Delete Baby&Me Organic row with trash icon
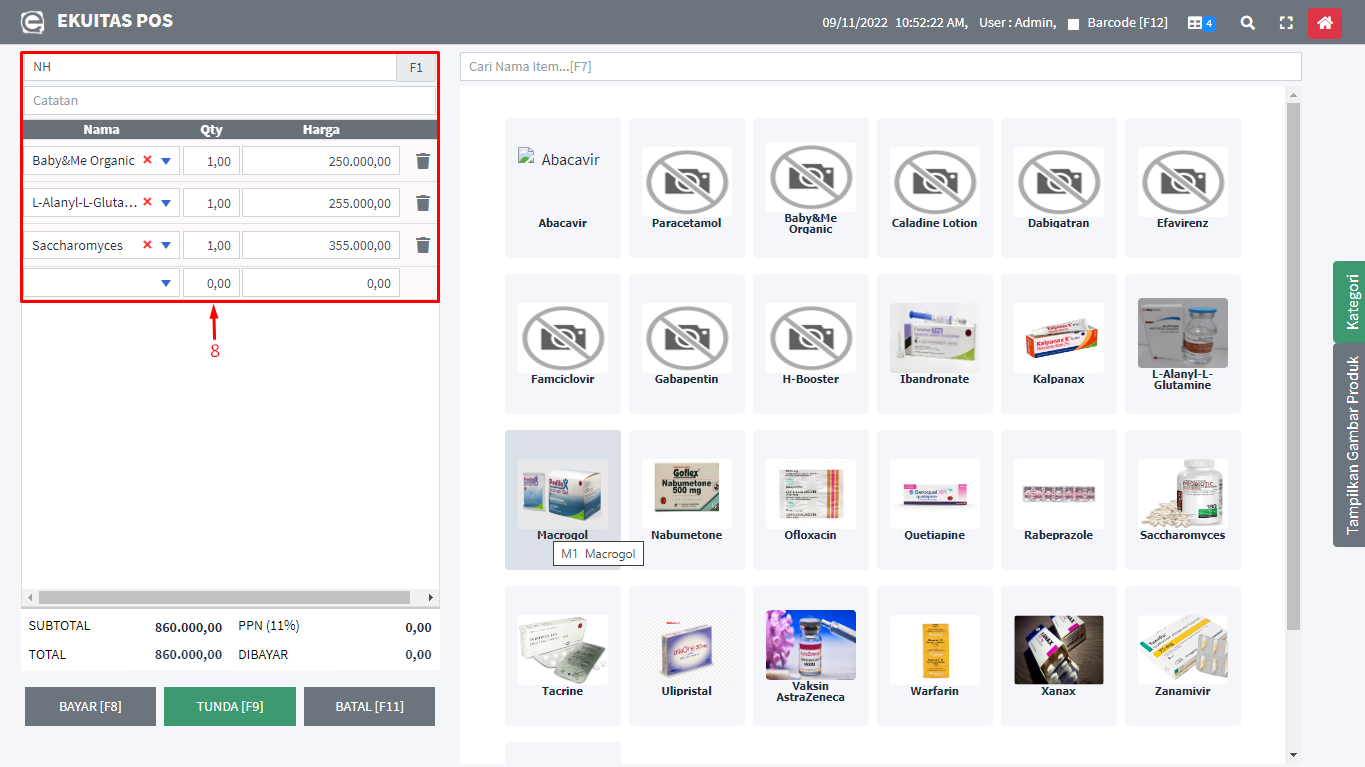 click(x=423, y=161)
